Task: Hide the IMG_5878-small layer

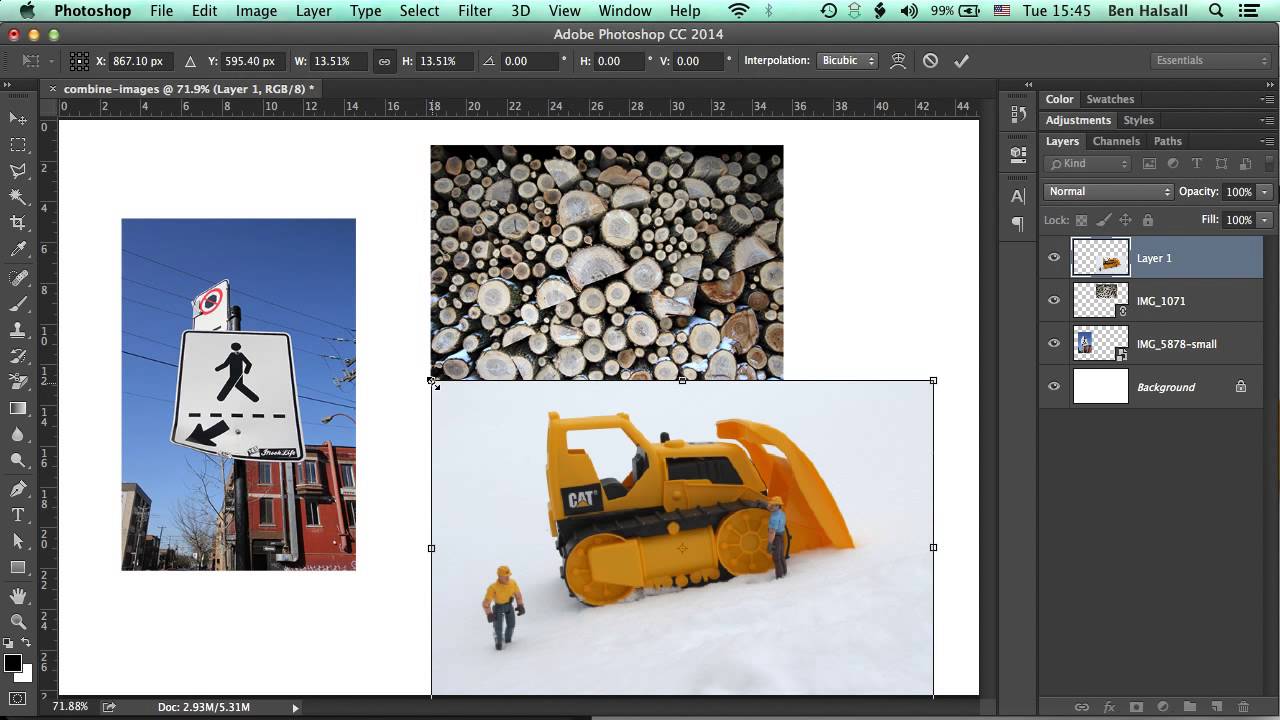Action: [1053, 344]
